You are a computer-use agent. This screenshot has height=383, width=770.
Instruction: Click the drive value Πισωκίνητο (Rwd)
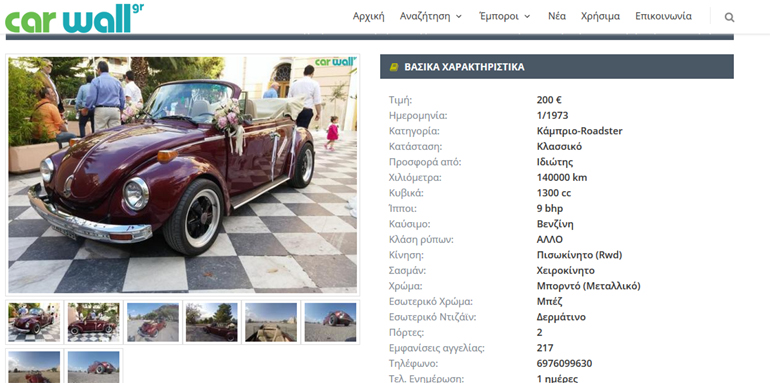point(579,255)
